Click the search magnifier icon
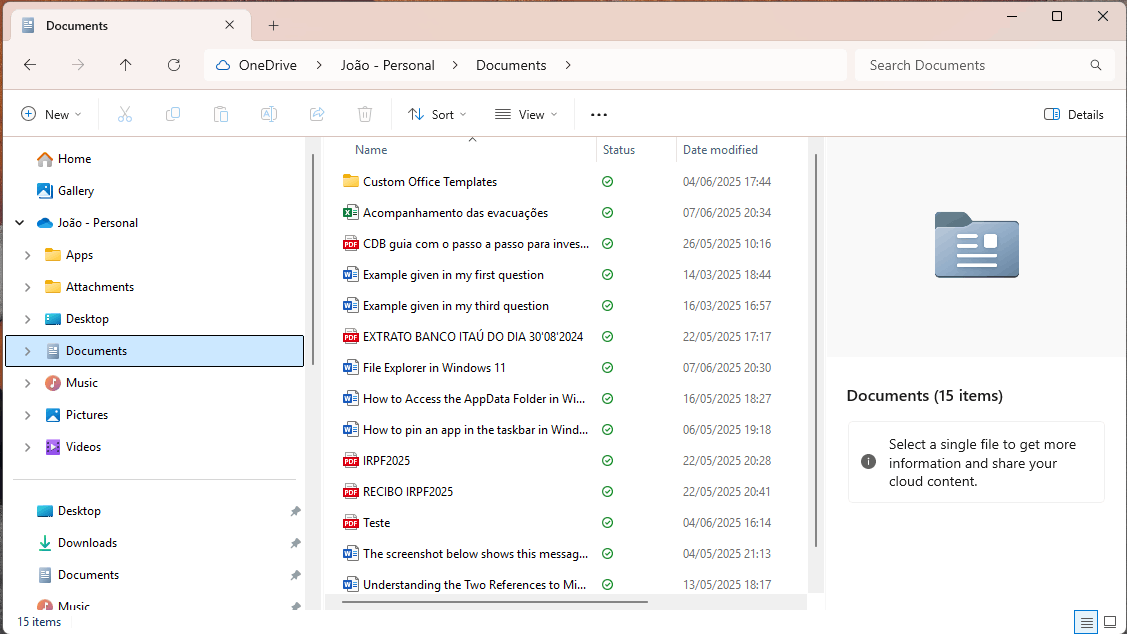 tap(1095, 65)
